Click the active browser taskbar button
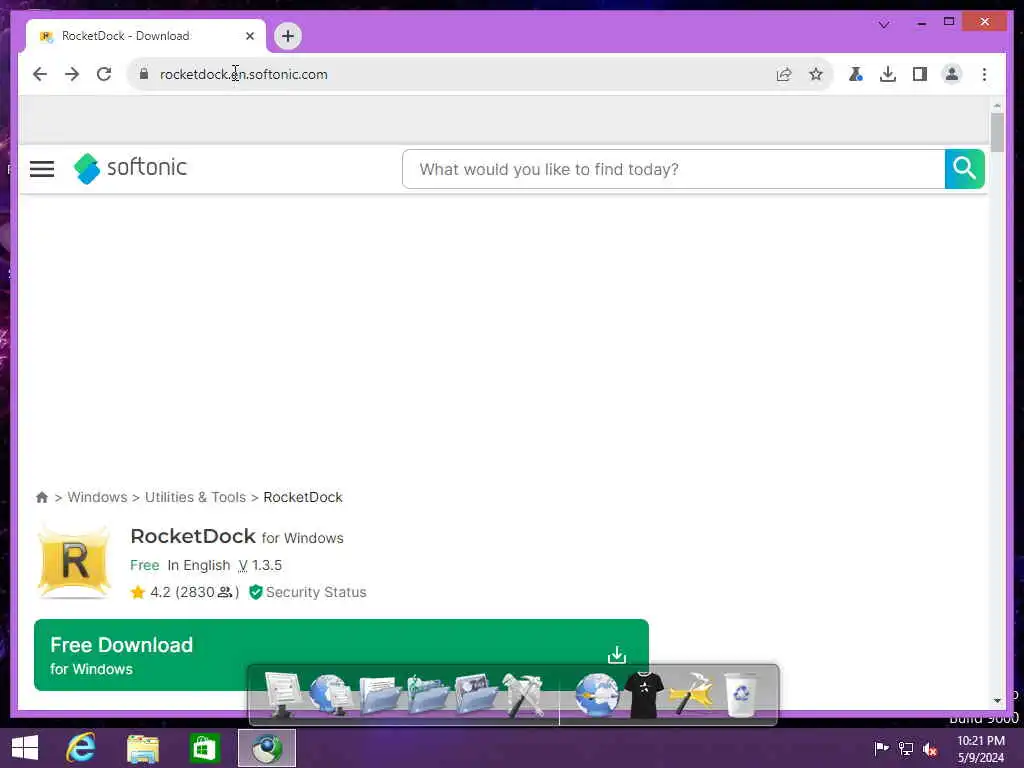Screen dimensions: 1024x768 (266, 748)
